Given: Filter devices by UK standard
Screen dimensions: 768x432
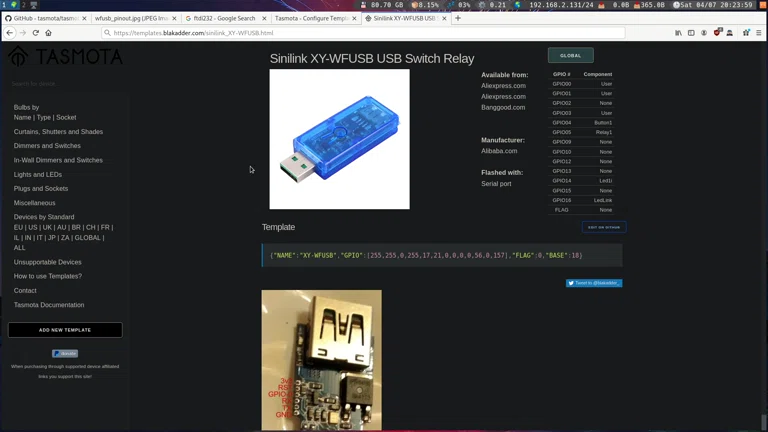Looking at the screenshot, I should pyautogui.click(x=47, y=227).
